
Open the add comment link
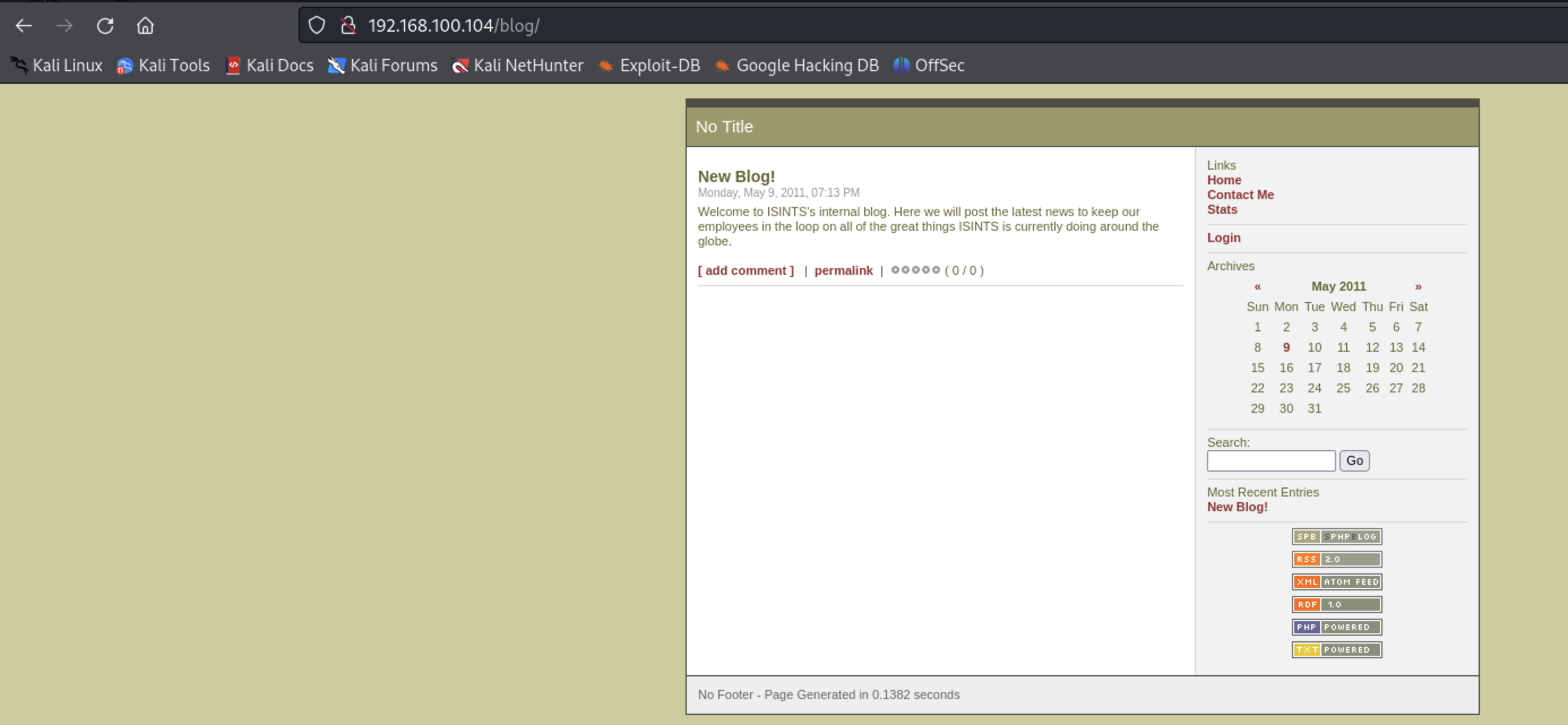point(746,270)
